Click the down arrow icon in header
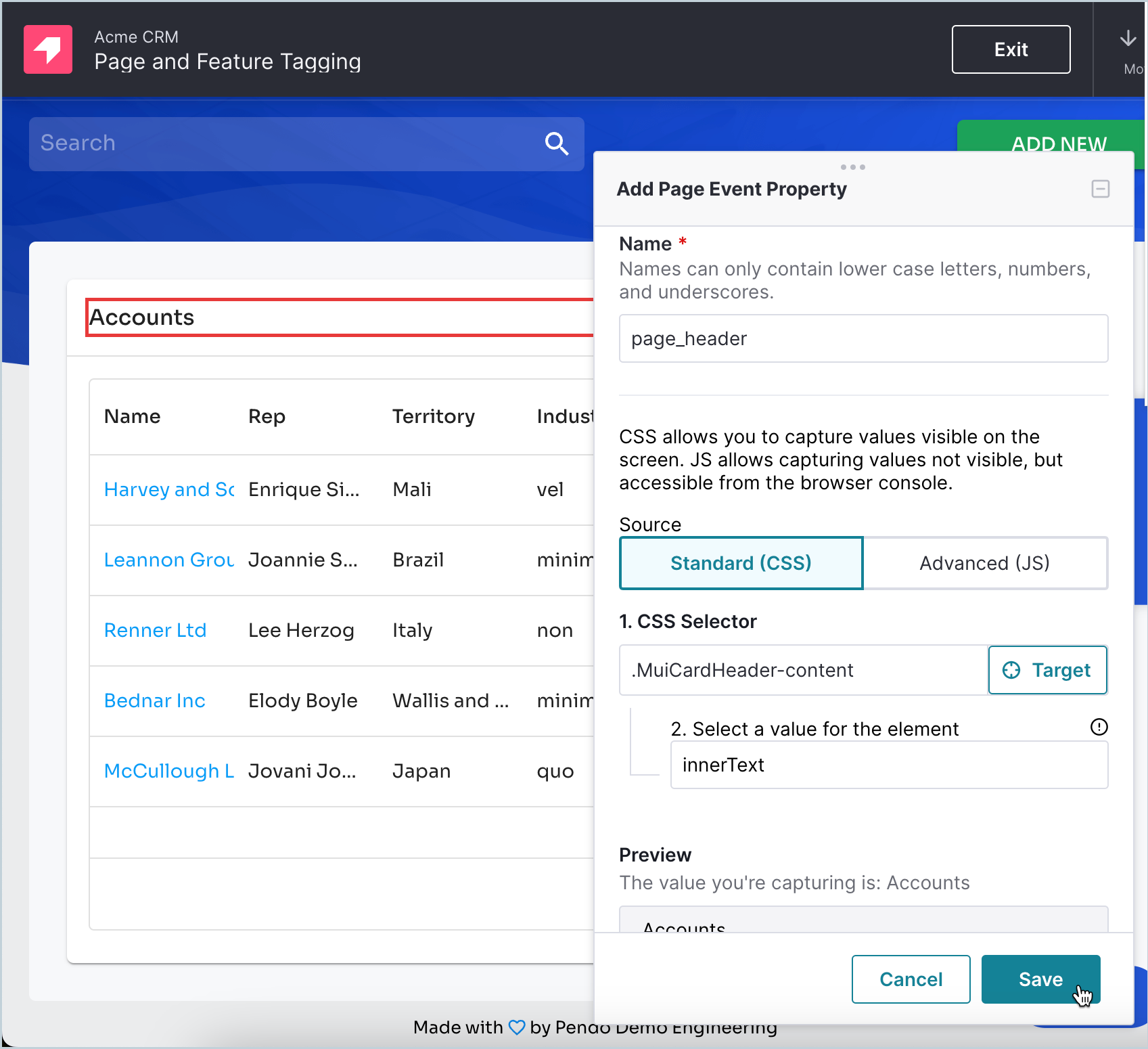Screen dimensions: 1148x1049 pyautogui.click(x=1128, y=39)
